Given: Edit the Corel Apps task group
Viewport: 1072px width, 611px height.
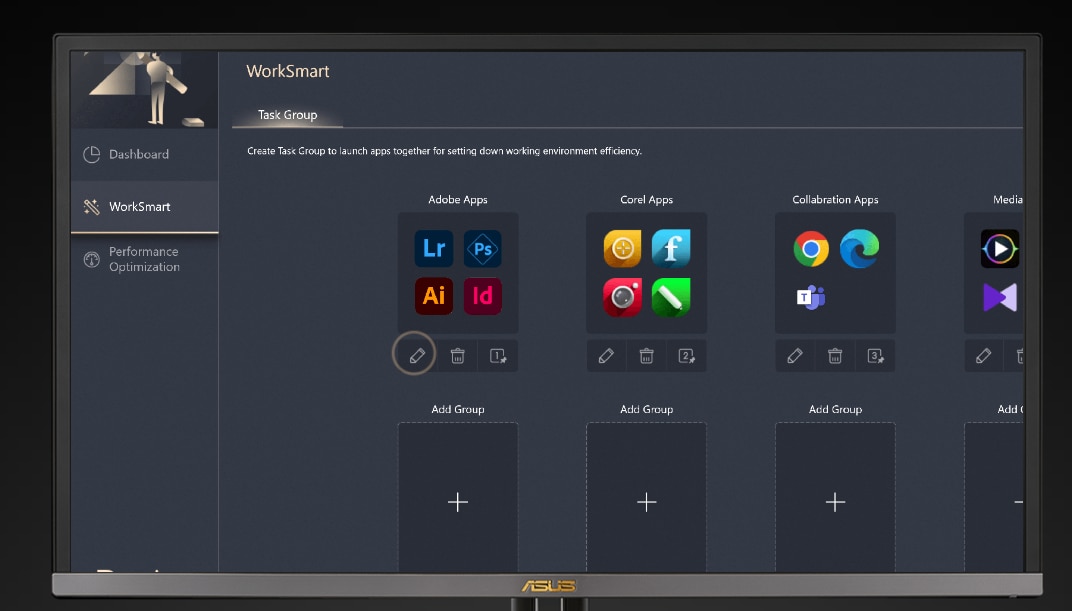Looking at the screenshot, I should click(x=606, y=355).
